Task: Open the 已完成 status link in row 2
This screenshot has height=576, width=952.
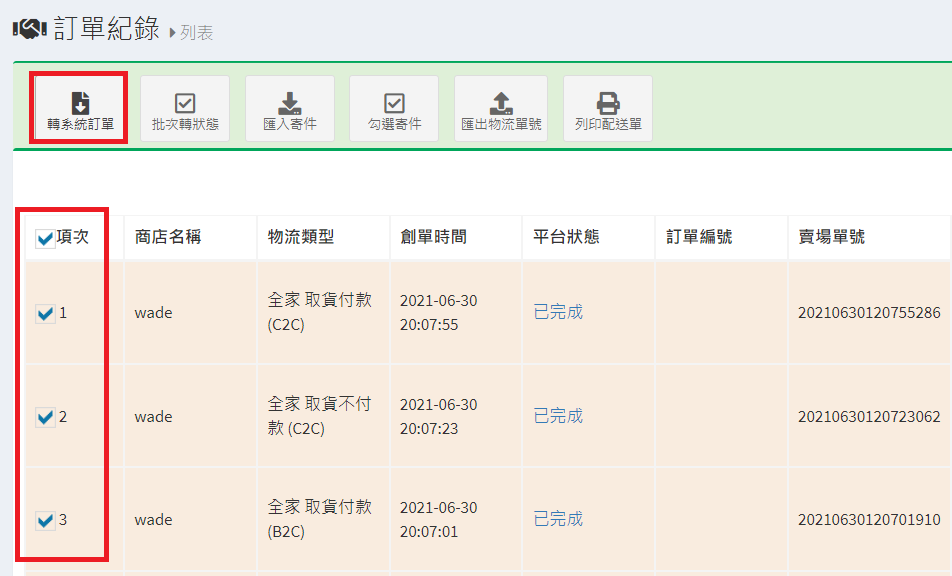Action: click(558, 416)
